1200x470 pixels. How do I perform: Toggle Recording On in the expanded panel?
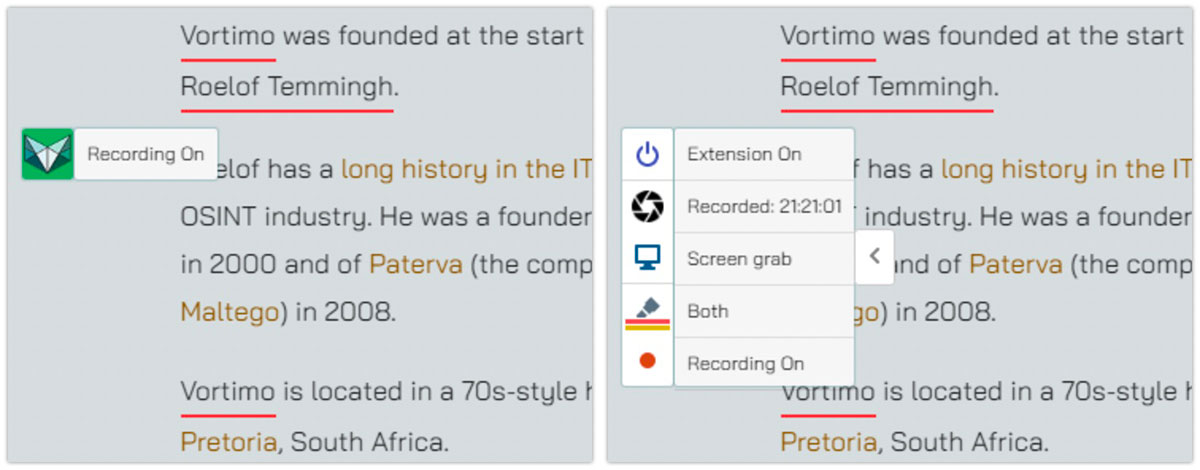(x=764, y=363)
